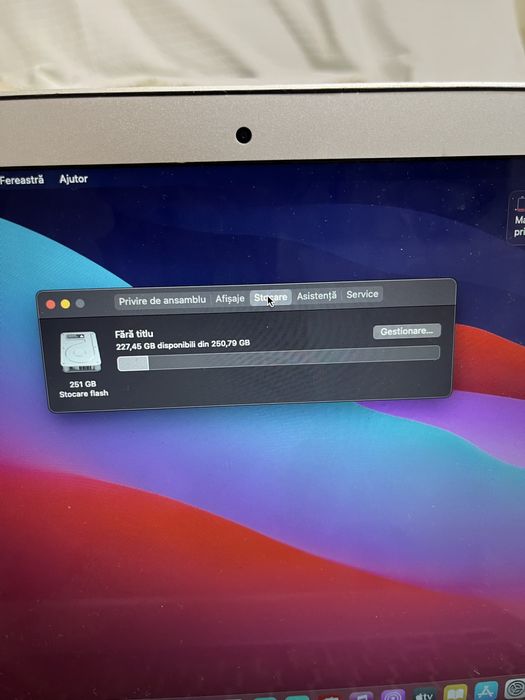The image size is (525, 700).
Task: Open Podcasts from the dock
Action: (x=393, y=695)
